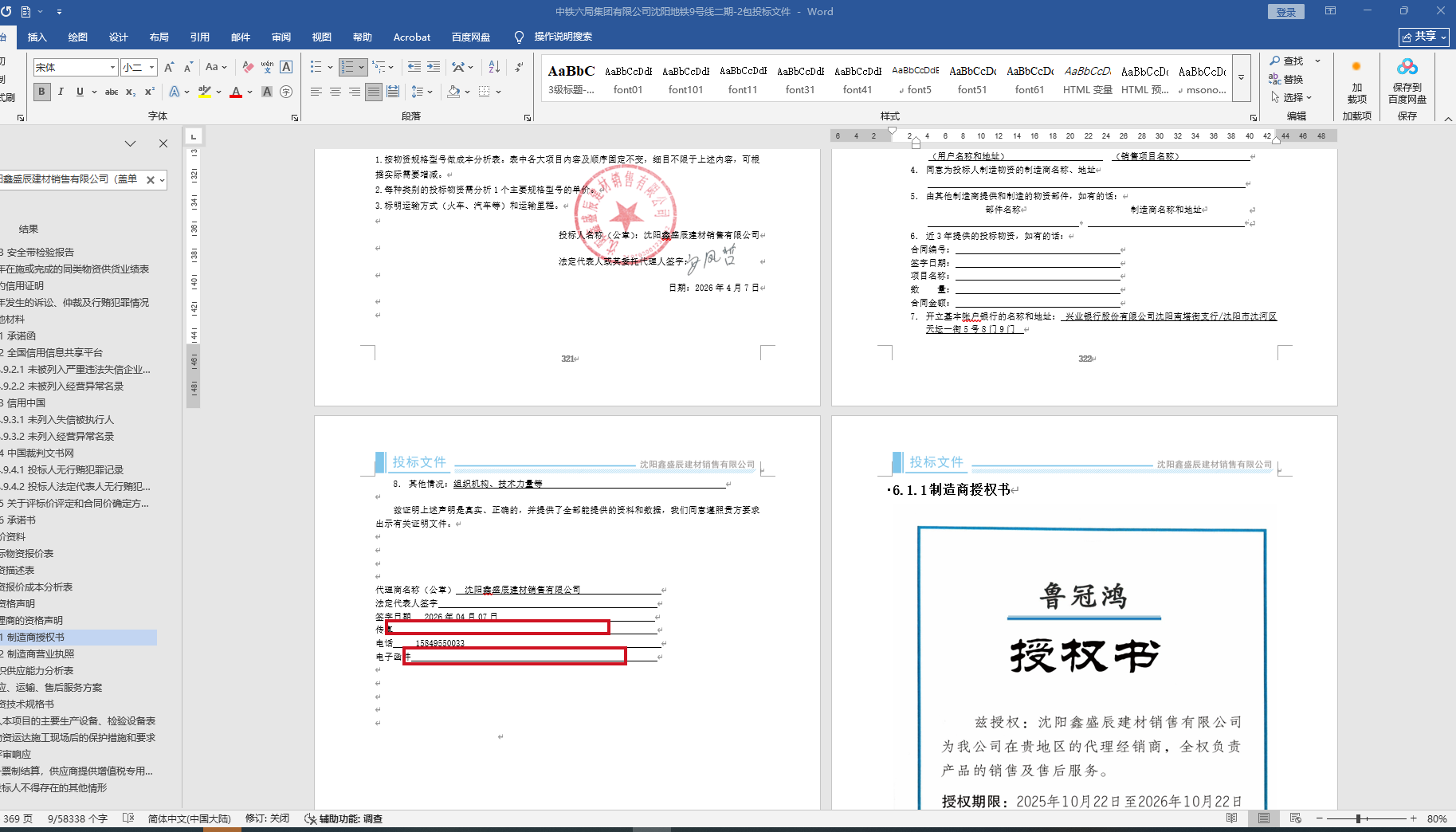Open the font size dropdown (小二)
The image size is (1456, 832).
(x=151, y=68)
